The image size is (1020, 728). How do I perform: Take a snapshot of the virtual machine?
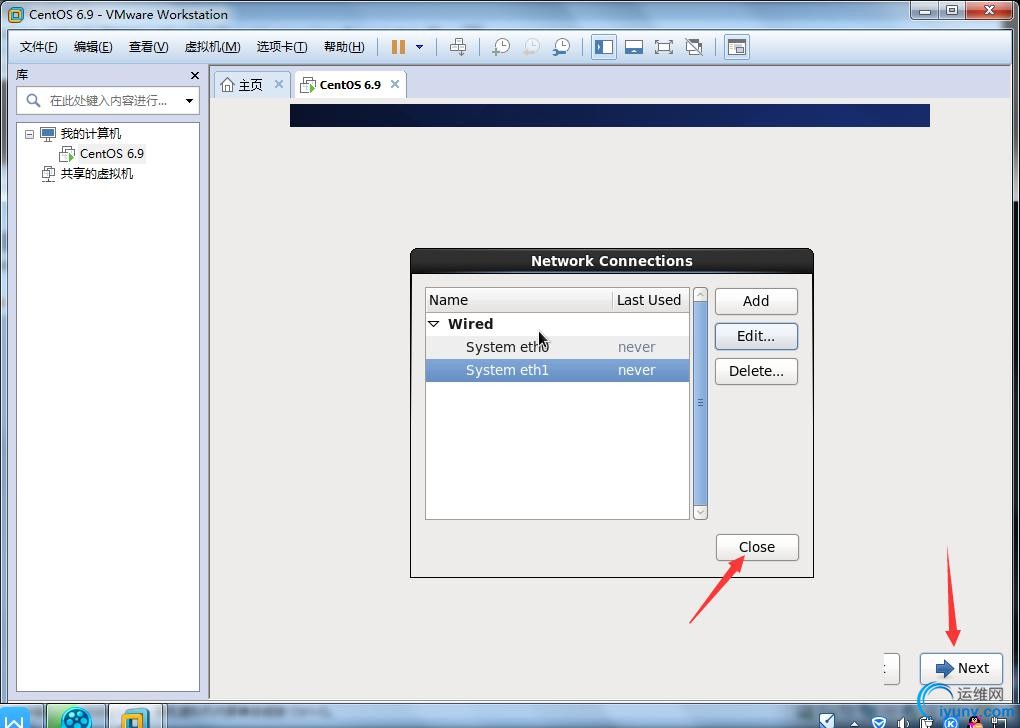(501, 47)
